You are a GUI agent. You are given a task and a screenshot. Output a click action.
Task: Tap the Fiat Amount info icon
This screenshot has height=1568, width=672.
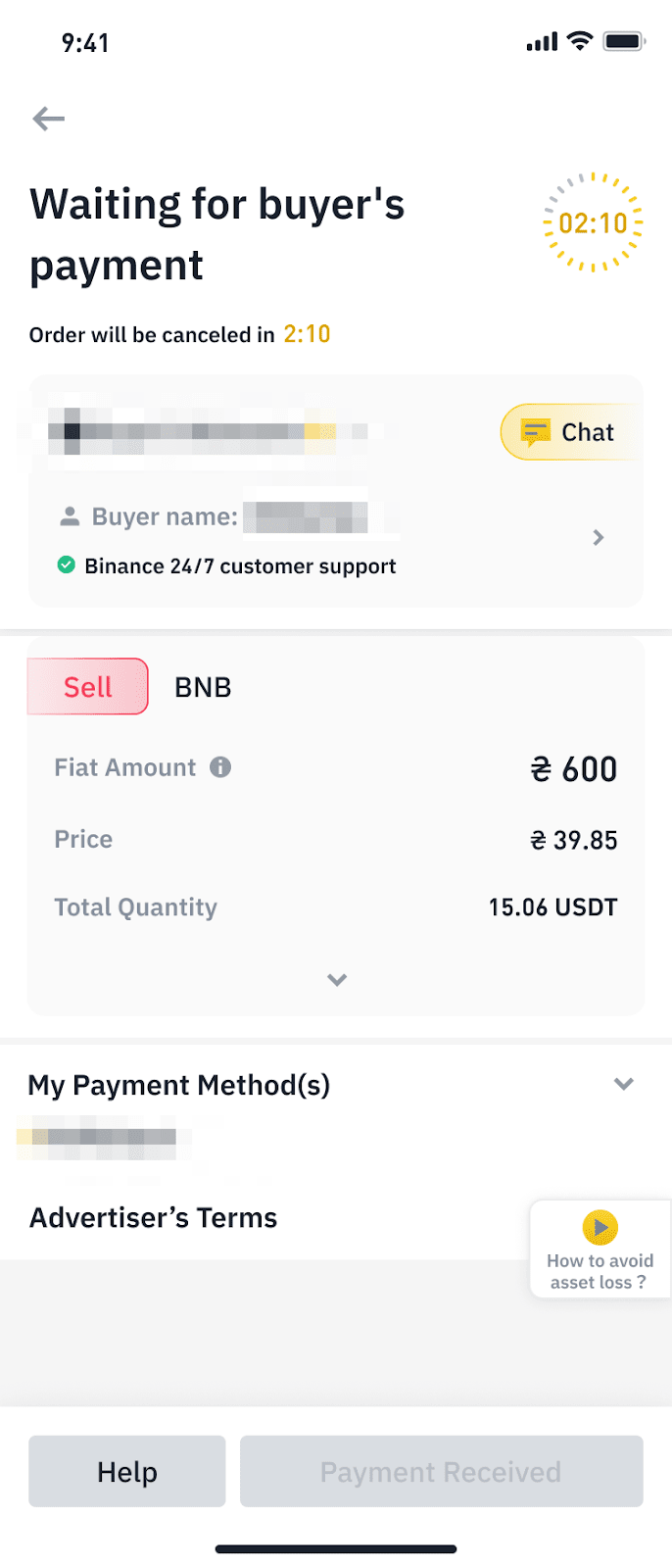click(x=220, y=767)
